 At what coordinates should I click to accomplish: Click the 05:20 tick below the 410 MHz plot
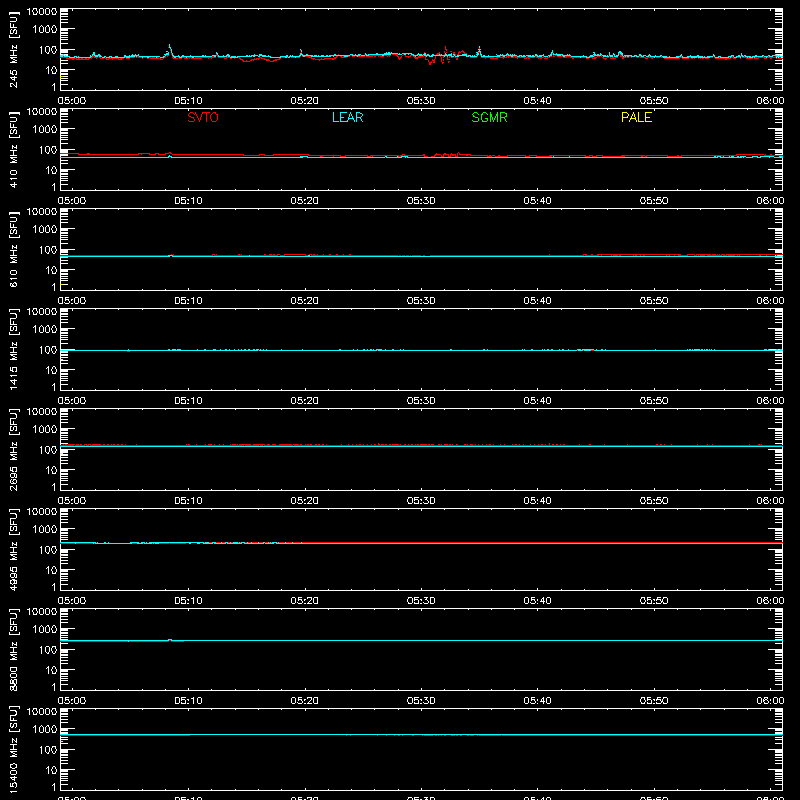(305, 201)
